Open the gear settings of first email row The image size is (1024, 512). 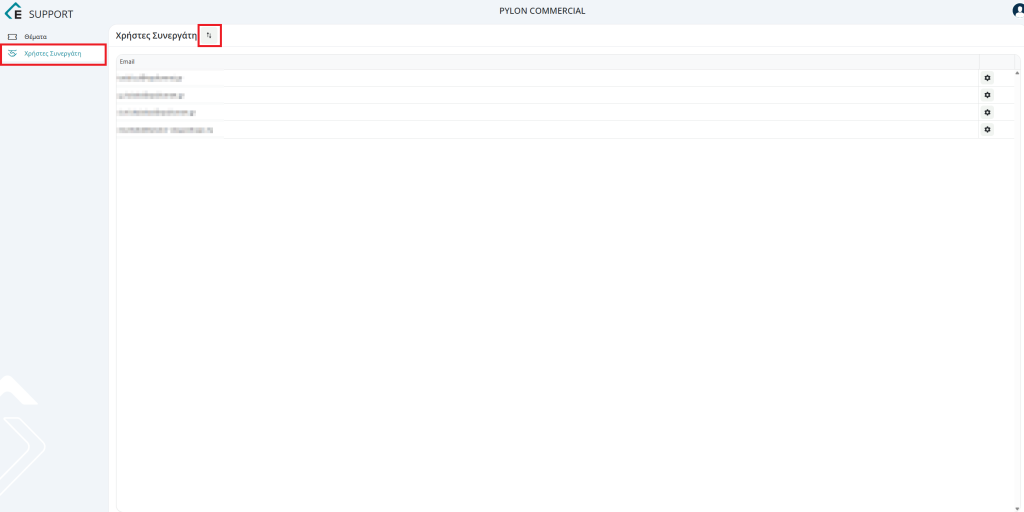click(x=987, y=78)
